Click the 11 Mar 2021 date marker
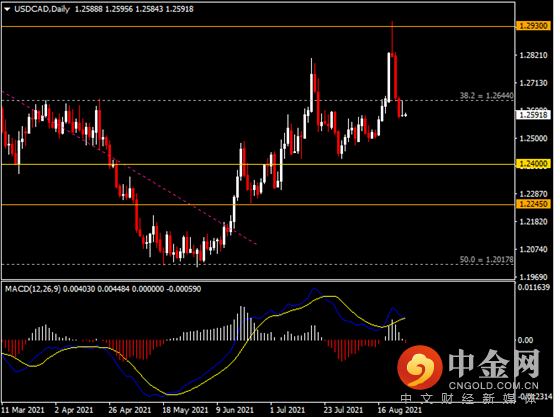This screenshot has height=417, width=554. tap(23, 410)
